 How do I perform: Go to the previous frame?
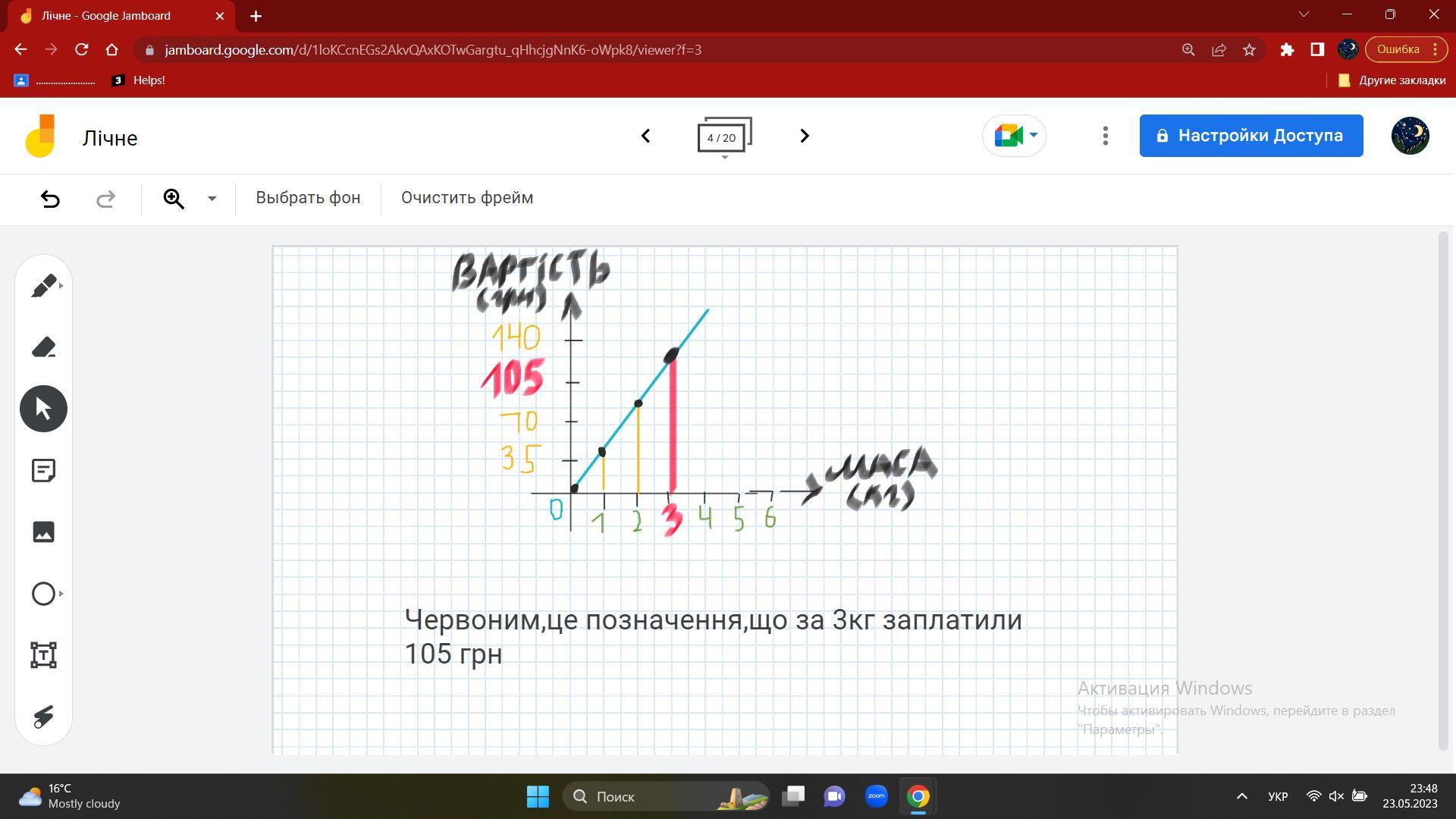(645, 136)
